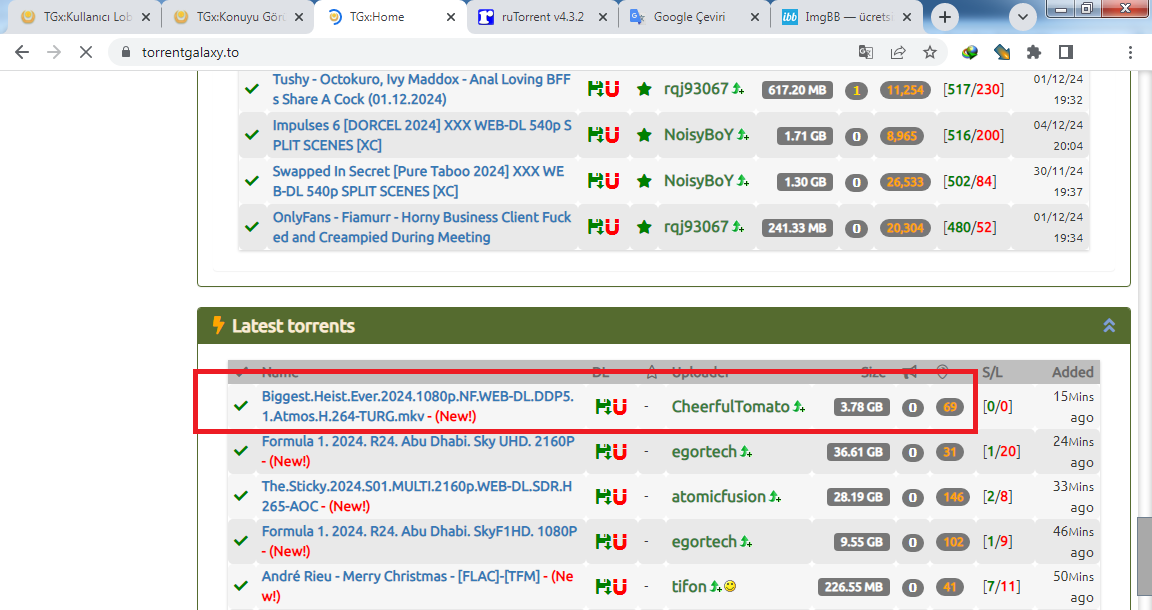
Task: Click the colorful globe extension icon
Action: [970, 52]
